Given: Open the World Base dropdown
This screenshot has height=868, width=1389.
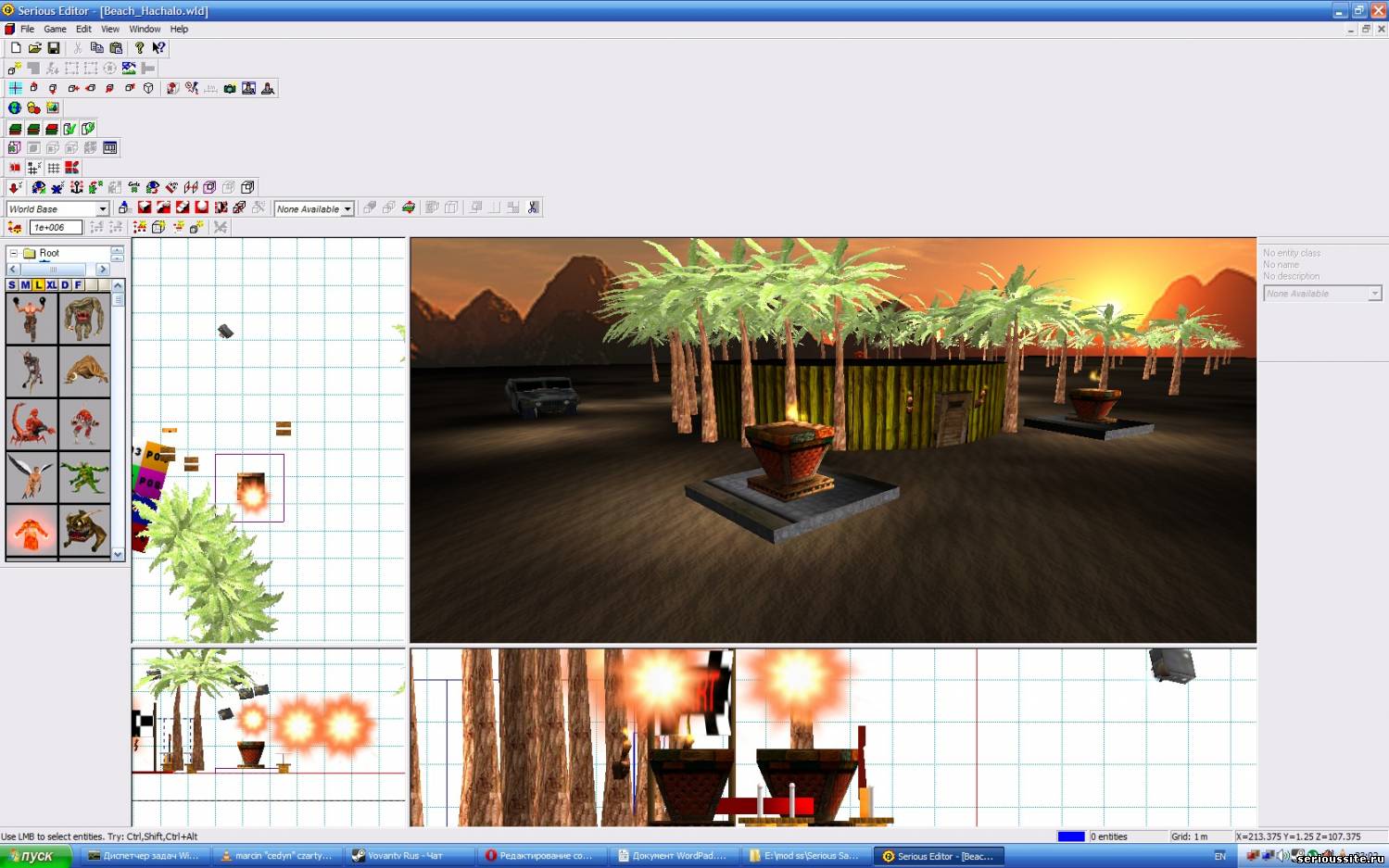Looking at the screenshot, I should click(103, 208).
